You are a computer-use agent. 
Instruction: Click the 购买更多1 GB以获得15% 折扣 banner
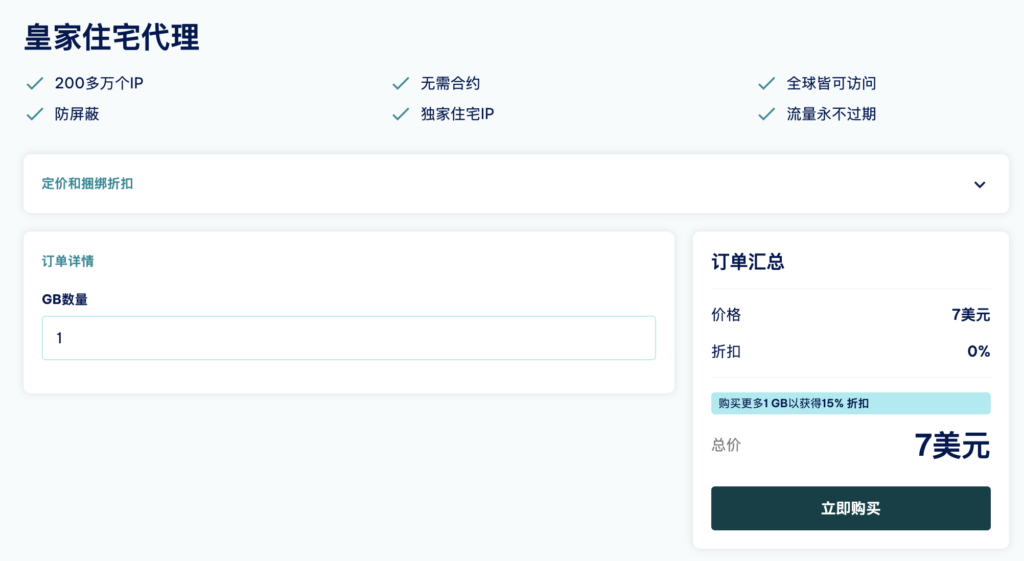pos(850,403)
